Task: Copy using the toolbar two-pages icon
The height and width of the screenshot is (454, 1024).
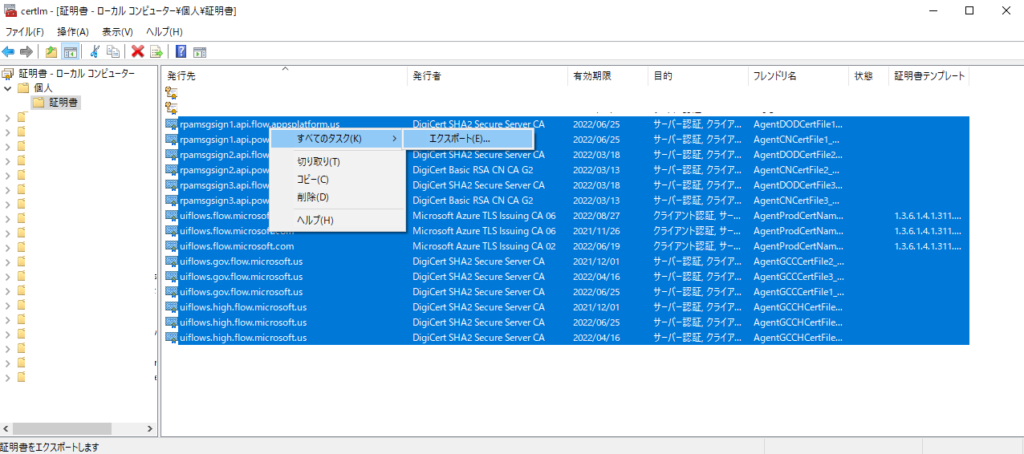Action: pos(114,51)
